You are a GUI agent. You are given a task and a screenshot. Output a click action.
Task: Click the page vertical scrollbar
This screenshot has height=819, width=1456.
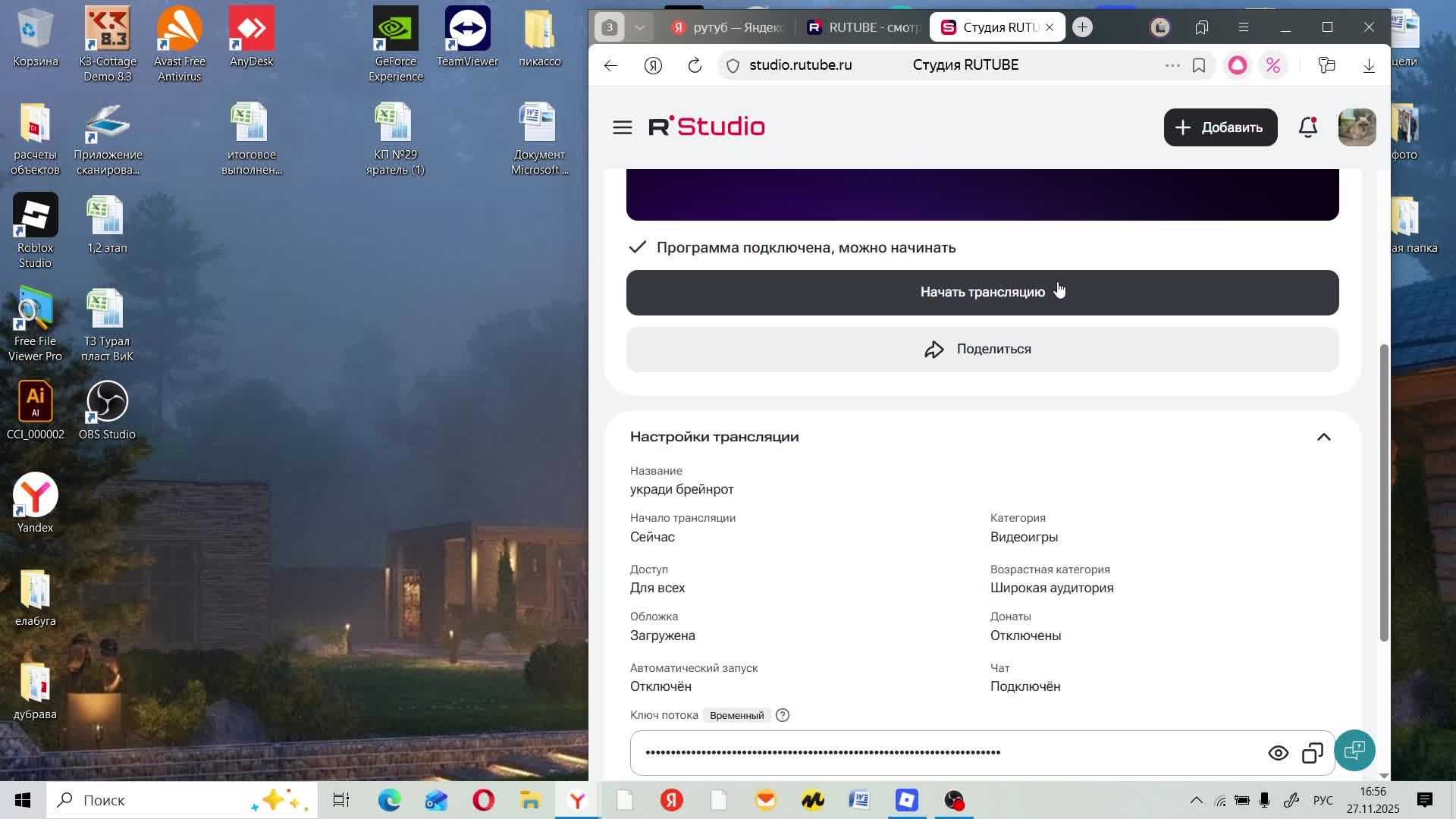pyautogui.click(x=1384, y=493)
